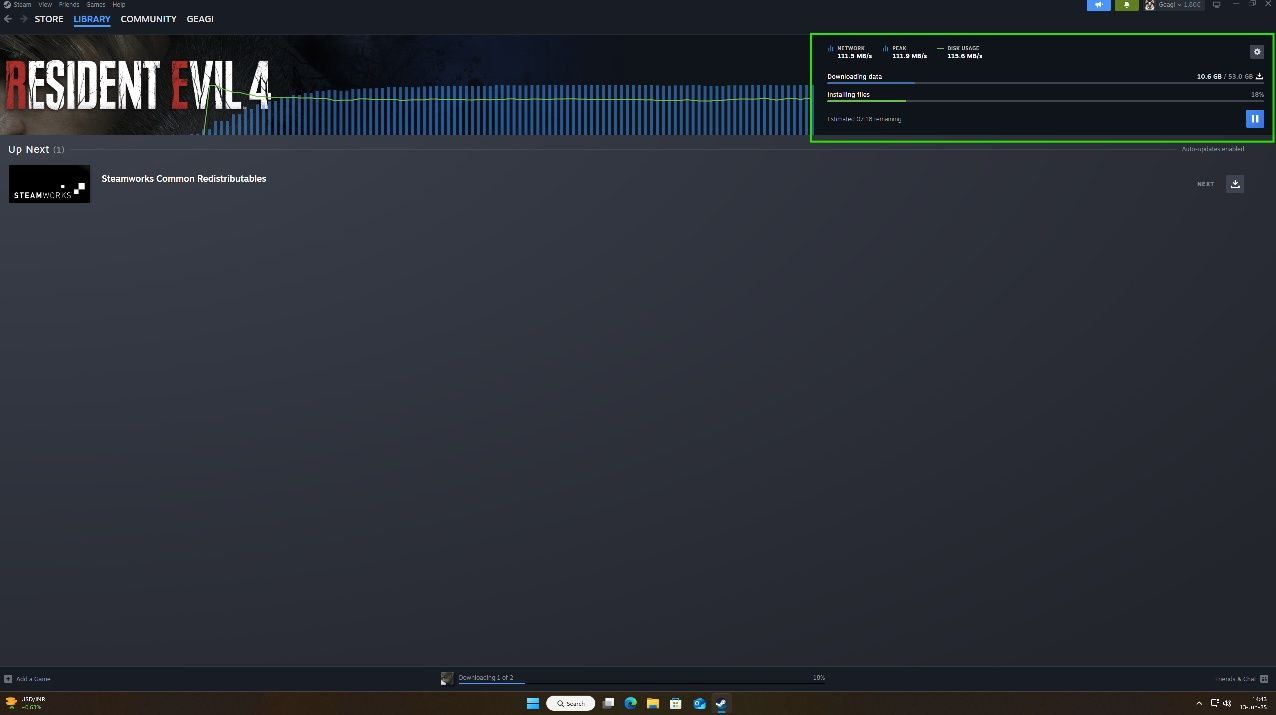Enter Big Picture mode via monitor icon

click(1217, 5)
